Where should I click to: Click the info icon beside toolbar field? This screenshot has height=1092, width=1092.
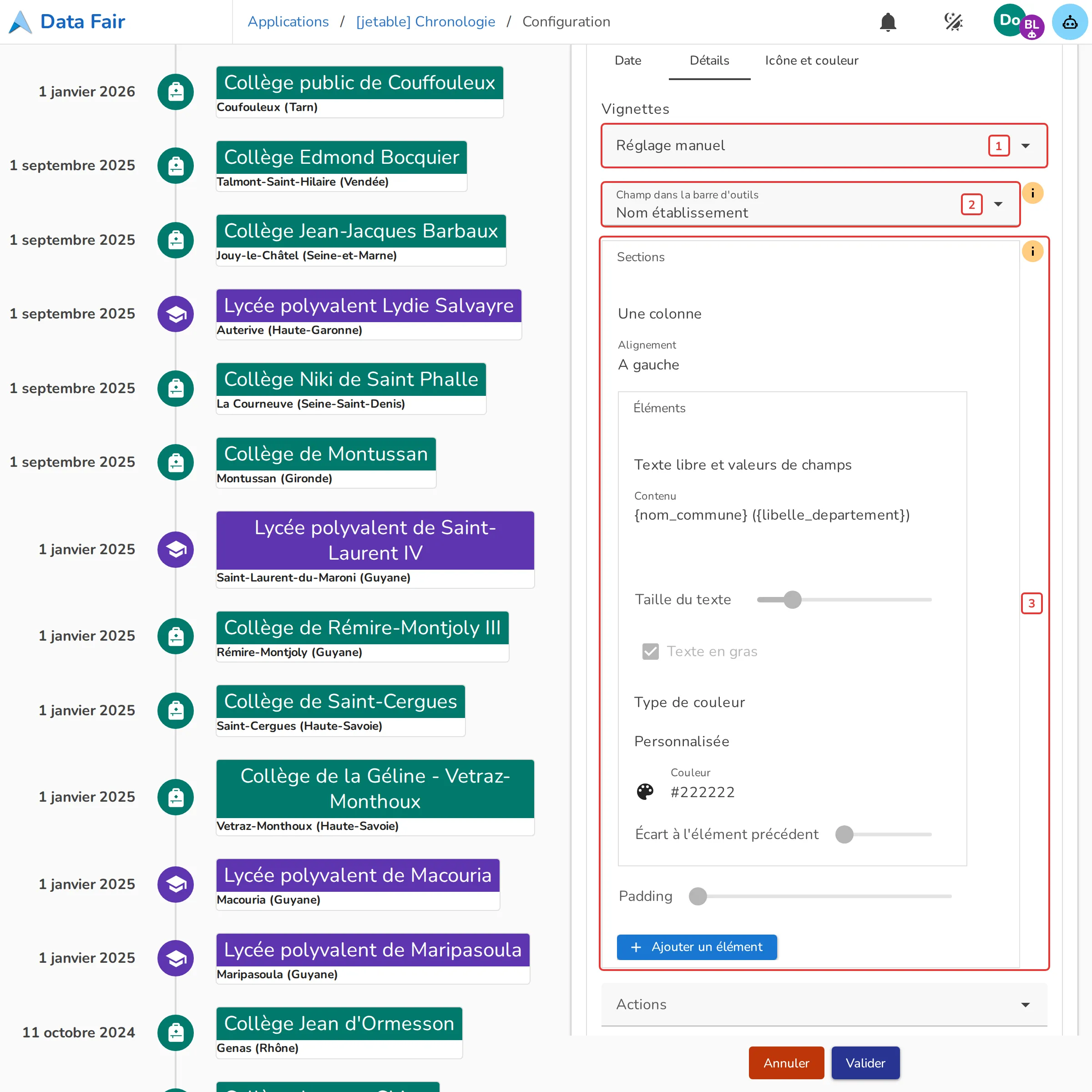1033,193
